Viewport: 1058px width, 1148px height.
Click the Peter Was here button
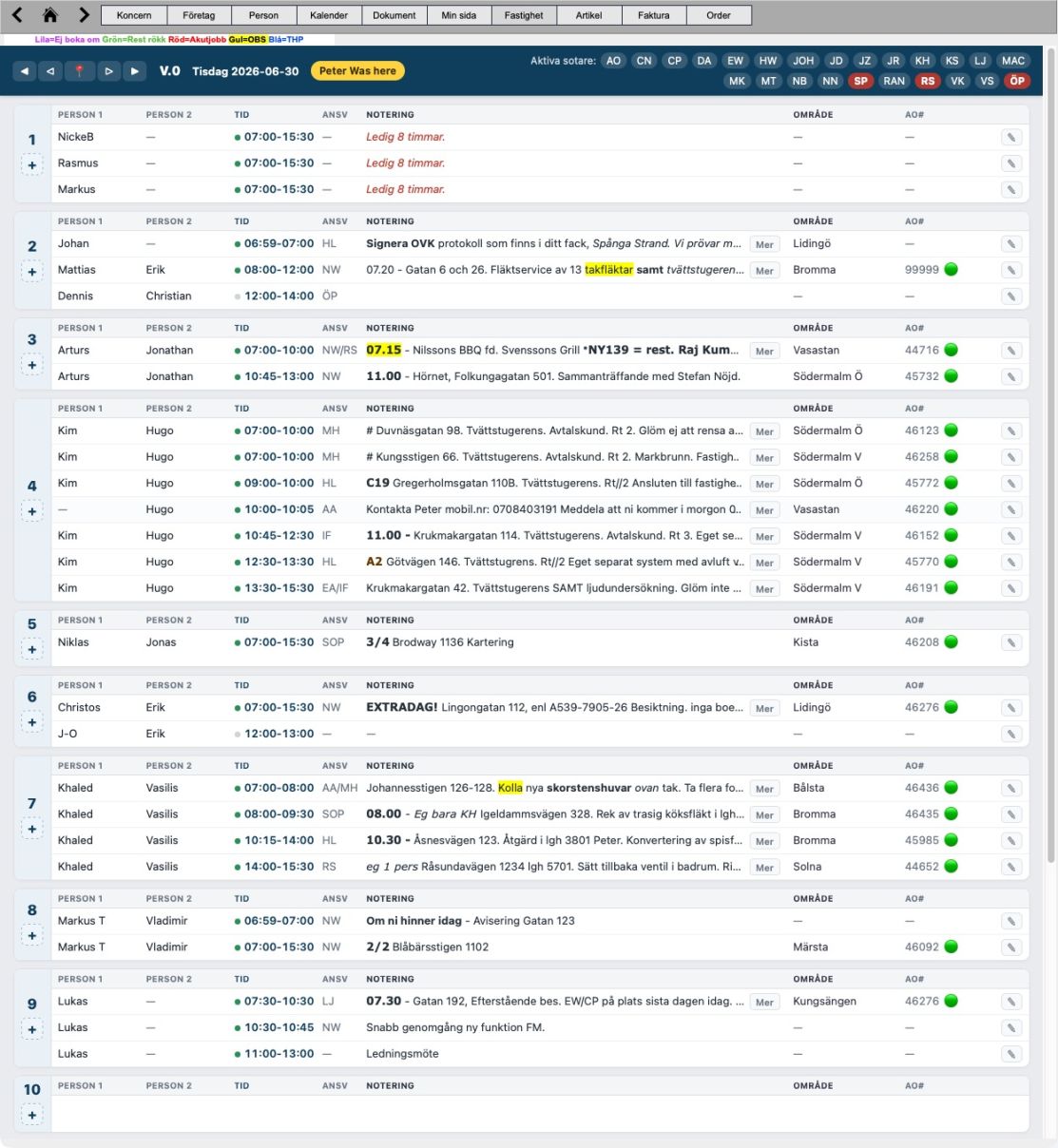(x=358, y=71)
